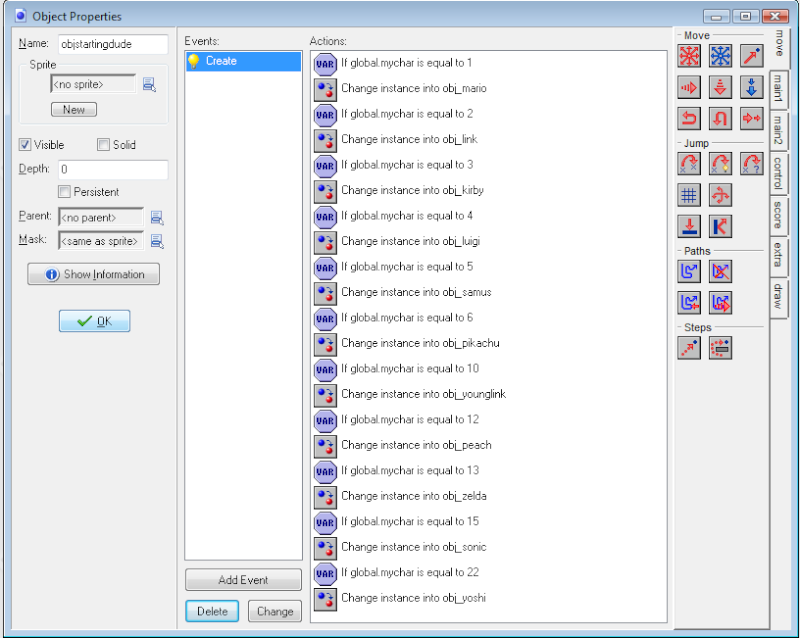Toggle the Visible checkbox

click(24, 145)
